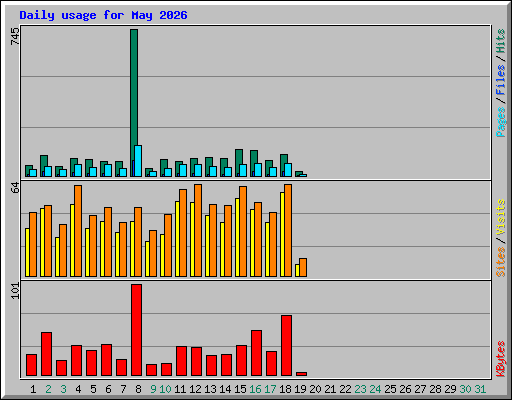Select day 5 on the date axis
512x400 pixels.
pyautogui.click(x=93, y=389)
